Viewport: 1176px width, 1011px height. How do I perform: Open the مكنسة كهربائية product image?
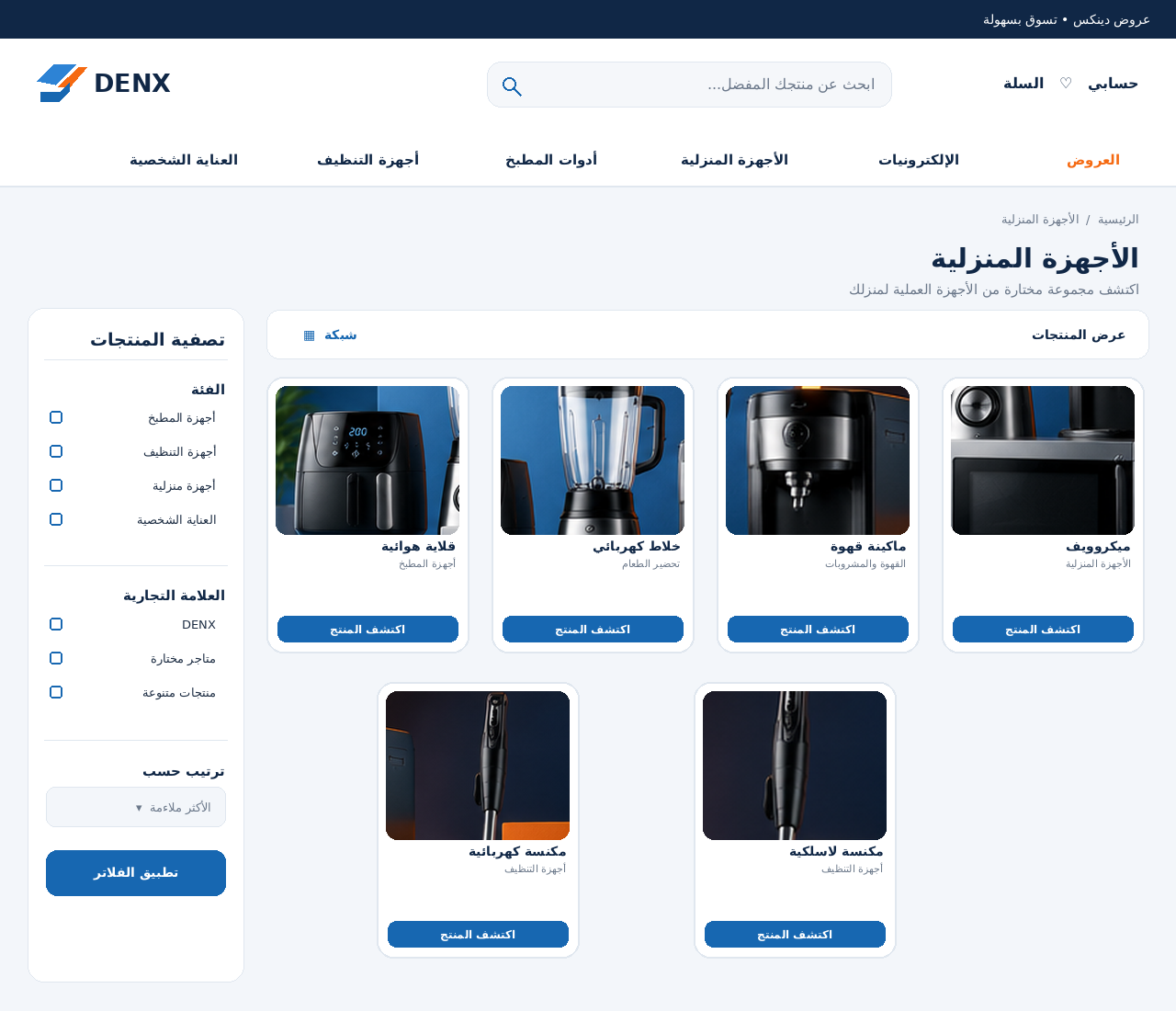click(478, 766)
